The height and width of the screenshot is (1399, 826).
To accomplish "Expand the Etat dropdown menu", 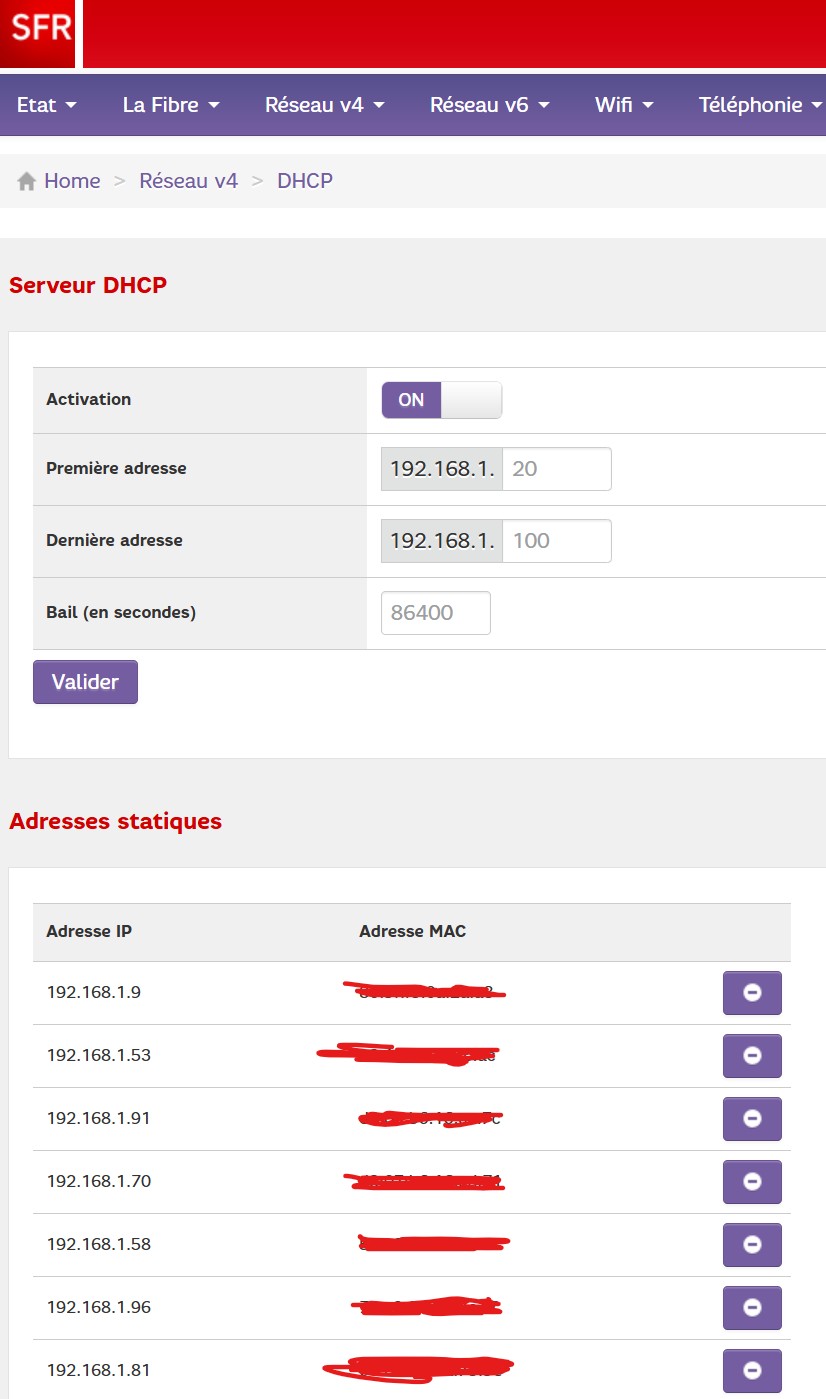I will pyautogui.click(x=47, y=104).
